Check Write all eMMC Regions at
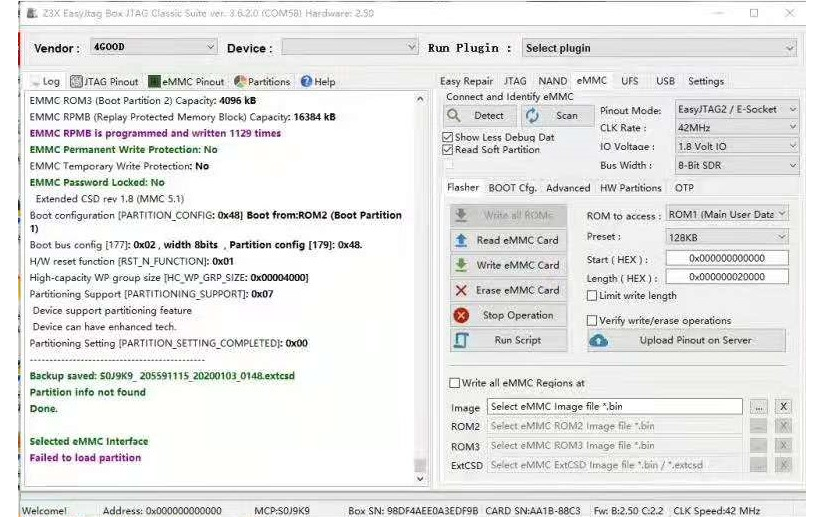 (454, 383)
